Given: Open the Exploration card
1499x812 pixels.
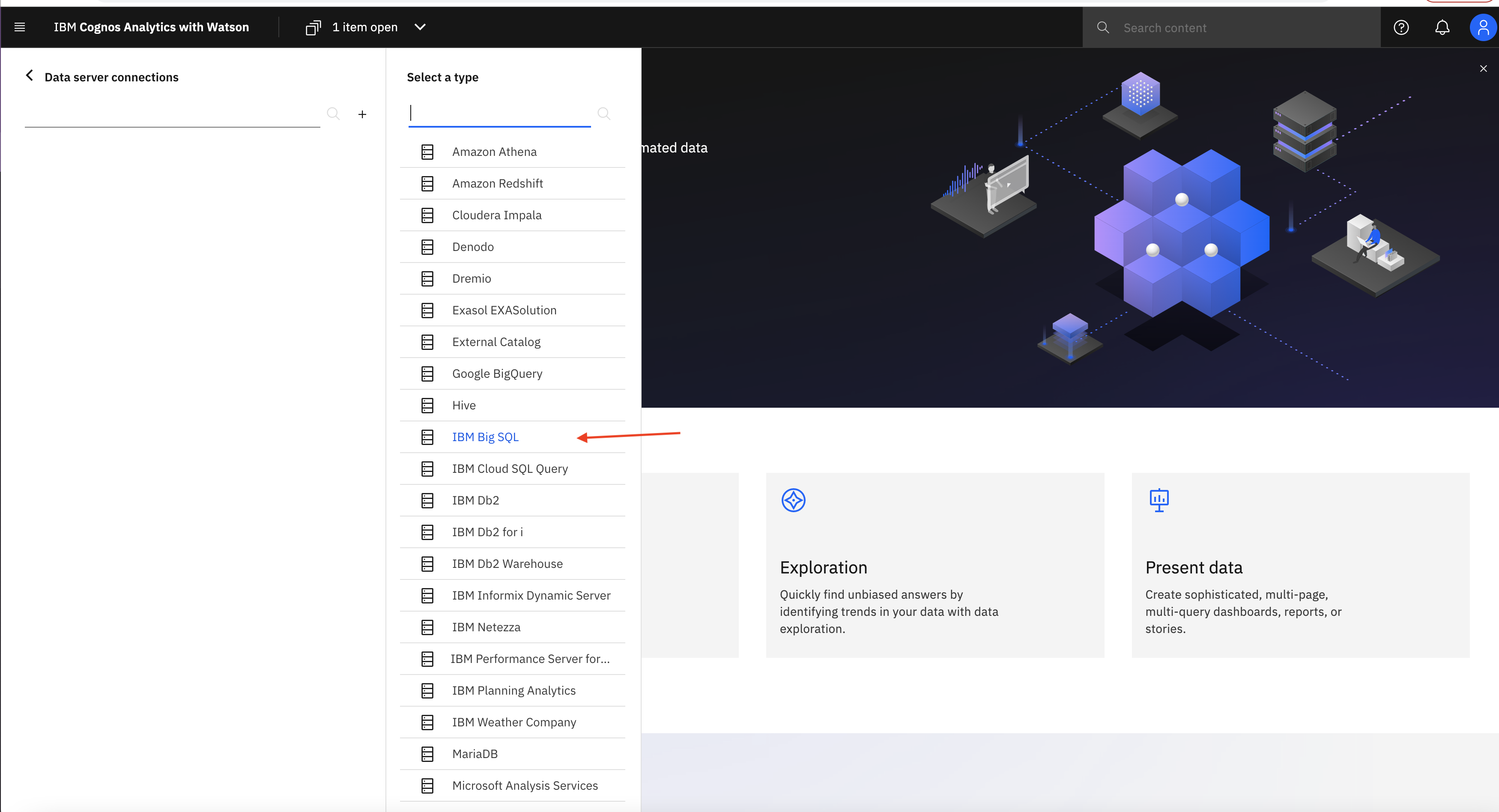Looking at the screenshot, I should [935, 565].
